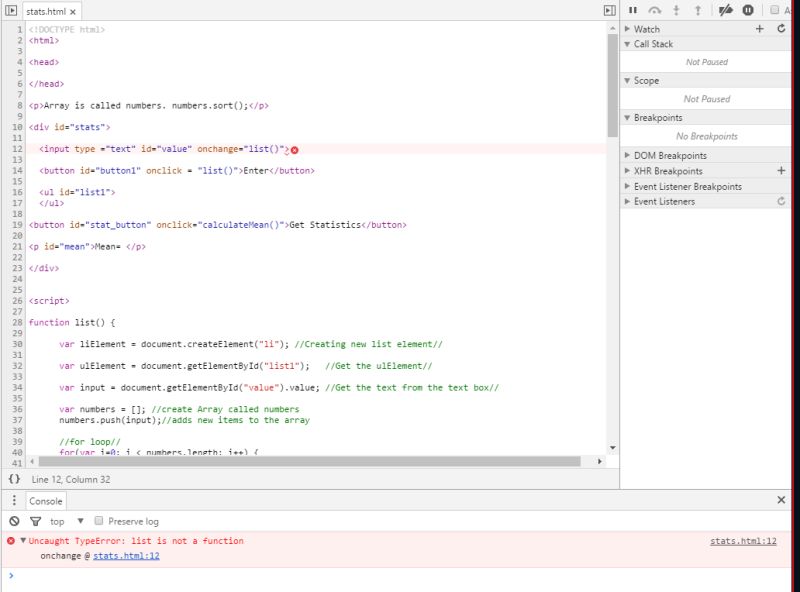Click the Step into next function call icon
Viewport: 800px width, 592px height.
[676, 9]
